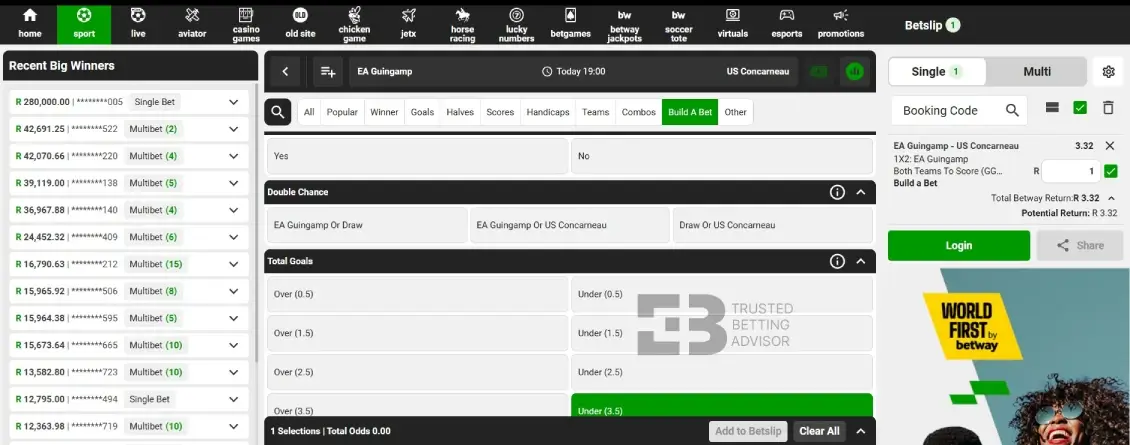1130x445 pixels.
Task: Select Over (2.5) total goals
Action: [x=417, y=372]
